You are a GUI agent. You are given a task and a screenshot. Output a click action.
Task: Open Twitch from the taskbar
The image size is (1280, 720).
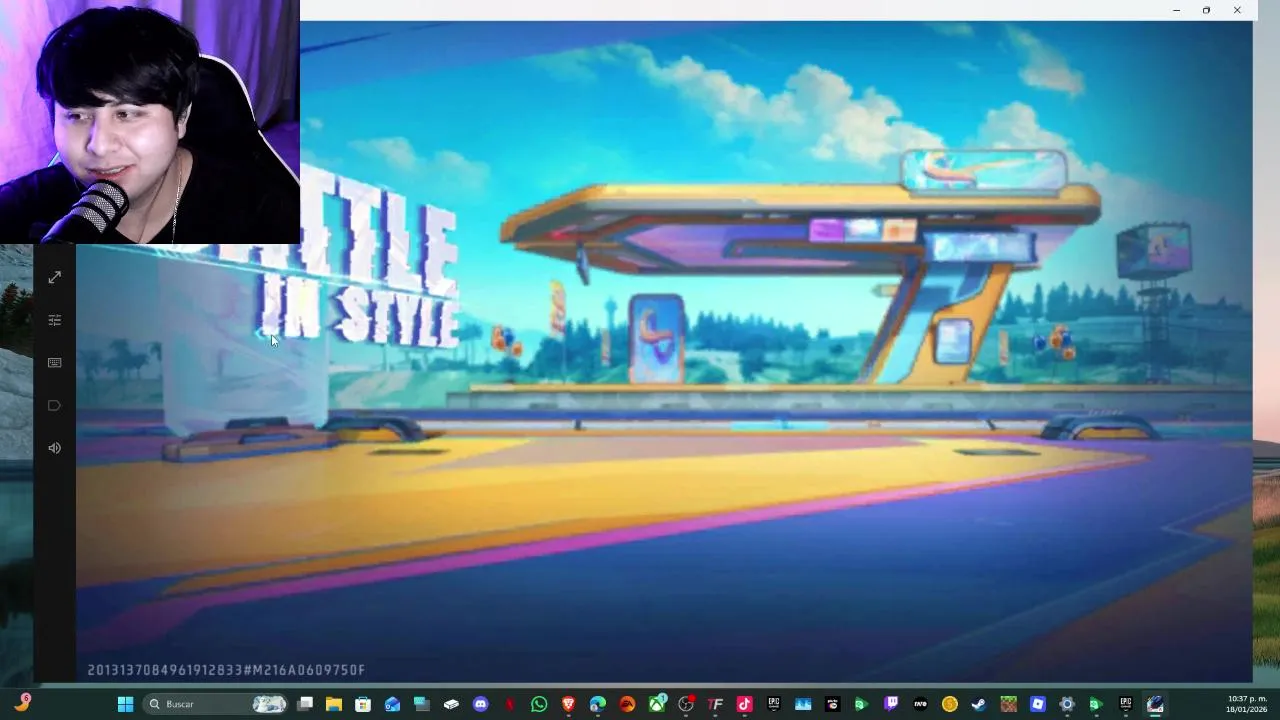click(891, 704)
